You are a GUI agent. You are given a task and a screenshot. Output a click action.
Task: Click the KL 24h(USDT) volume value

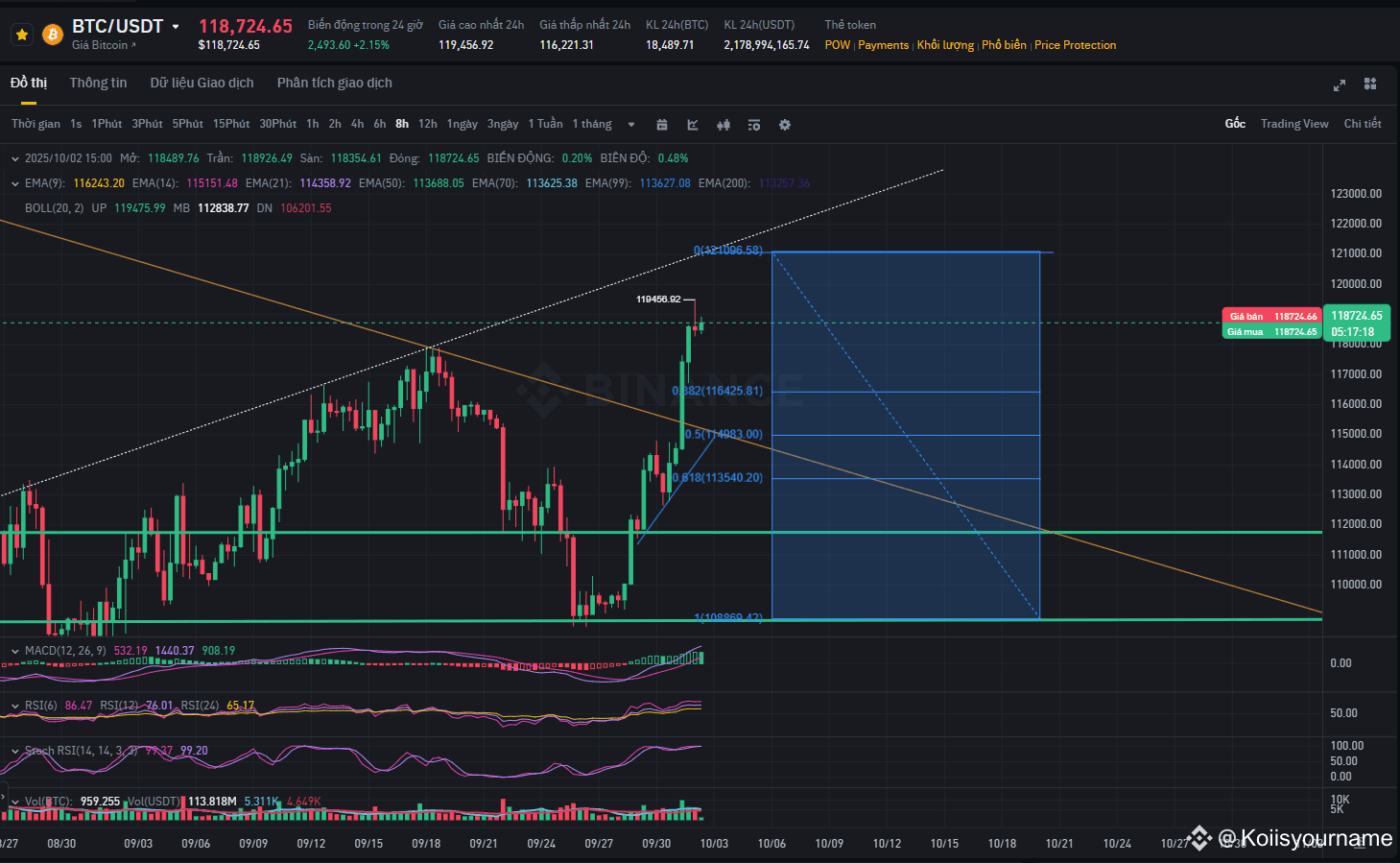(767, 45)
